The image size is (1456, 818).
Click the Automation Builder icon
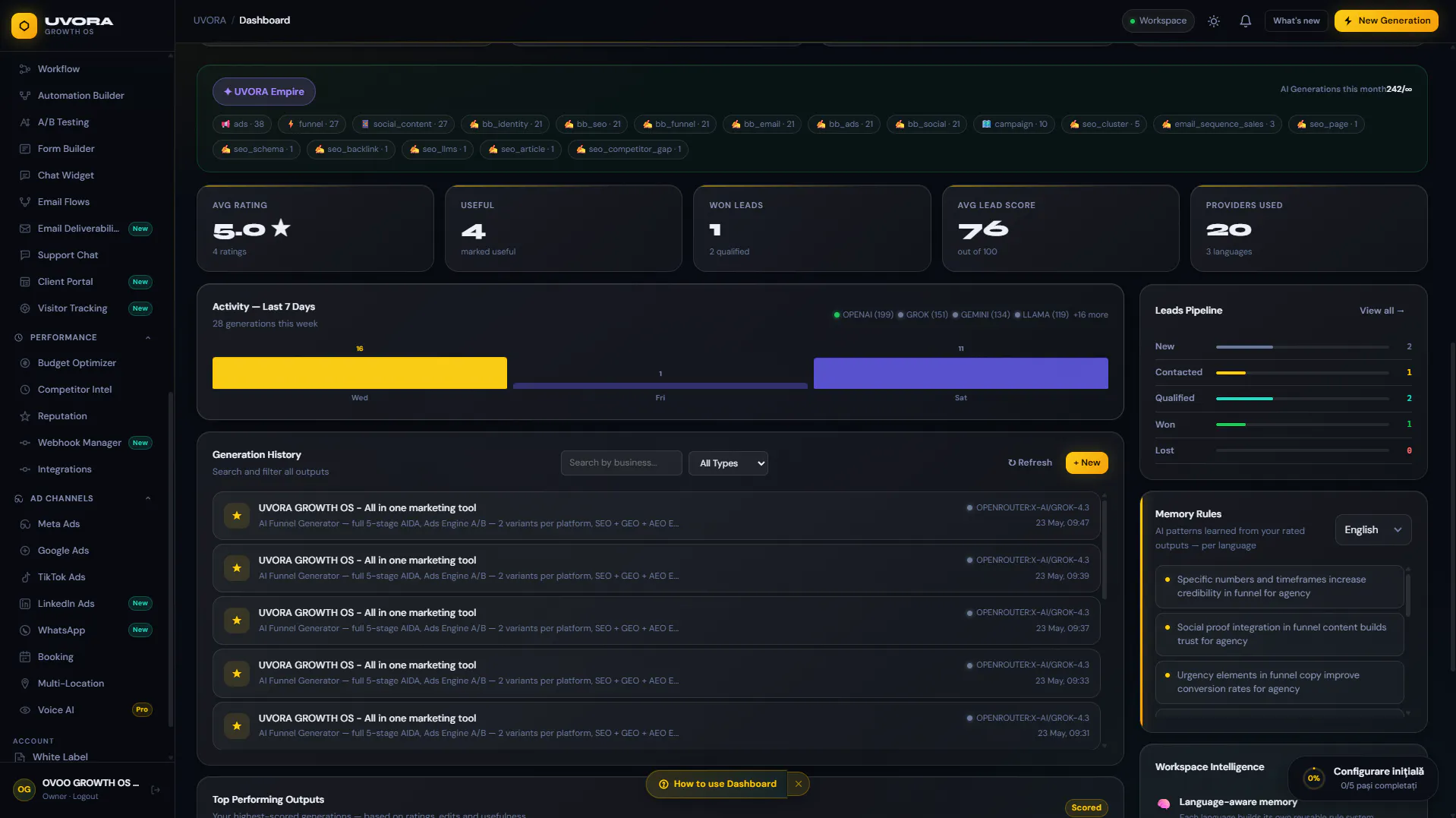(25, 96)
